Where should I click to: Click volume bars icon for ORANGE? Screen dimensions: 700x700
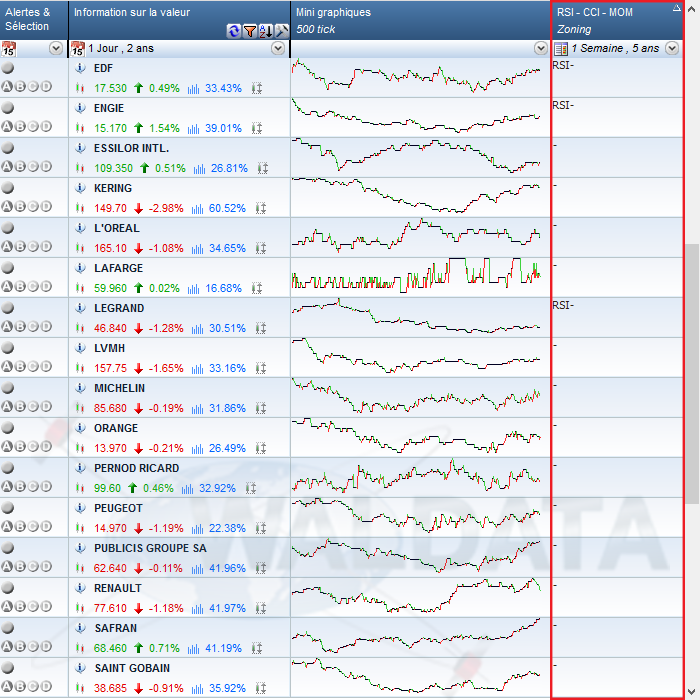pos(197,448)
